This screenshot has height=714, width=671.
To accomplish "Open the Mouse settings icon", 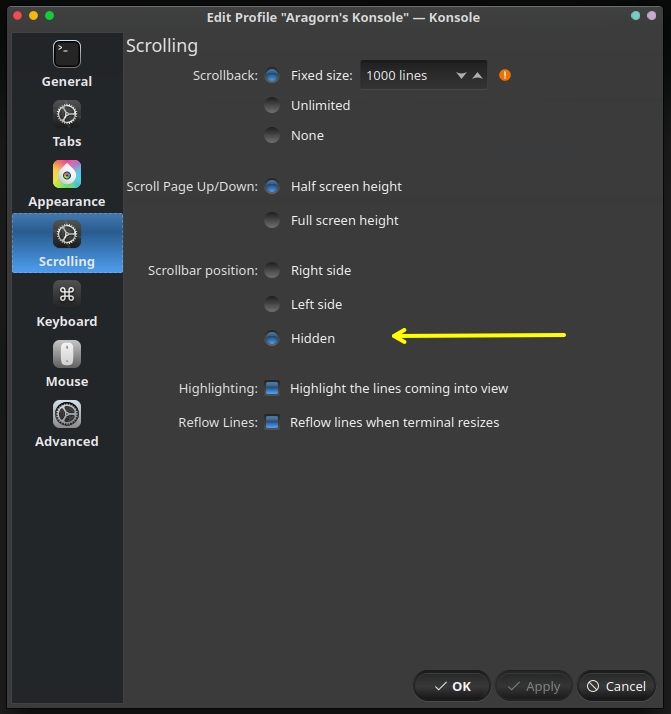I will (67, 354).
